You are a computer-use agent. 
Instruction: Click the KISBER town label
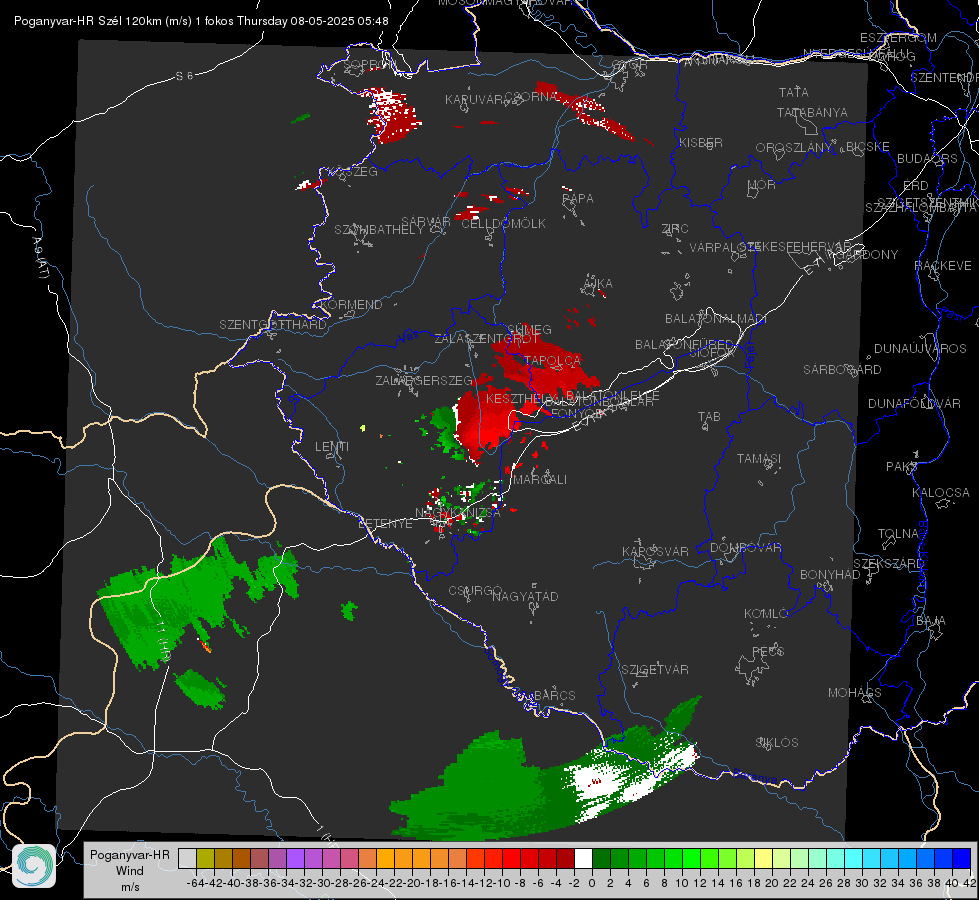[x=701, y=142]
